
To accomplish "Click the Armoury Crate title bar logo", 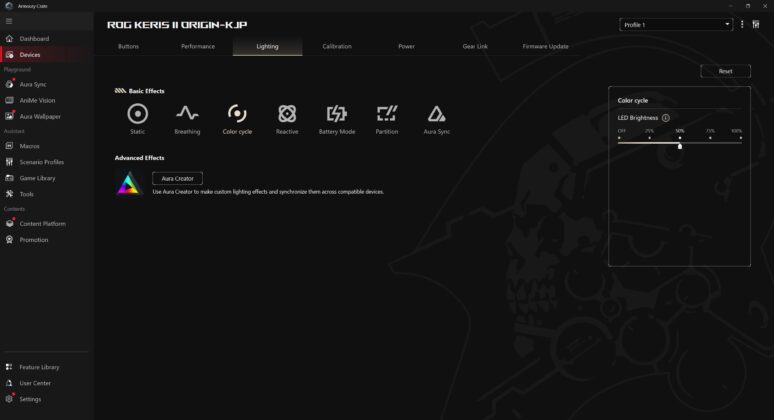I will tap(8, 6).
